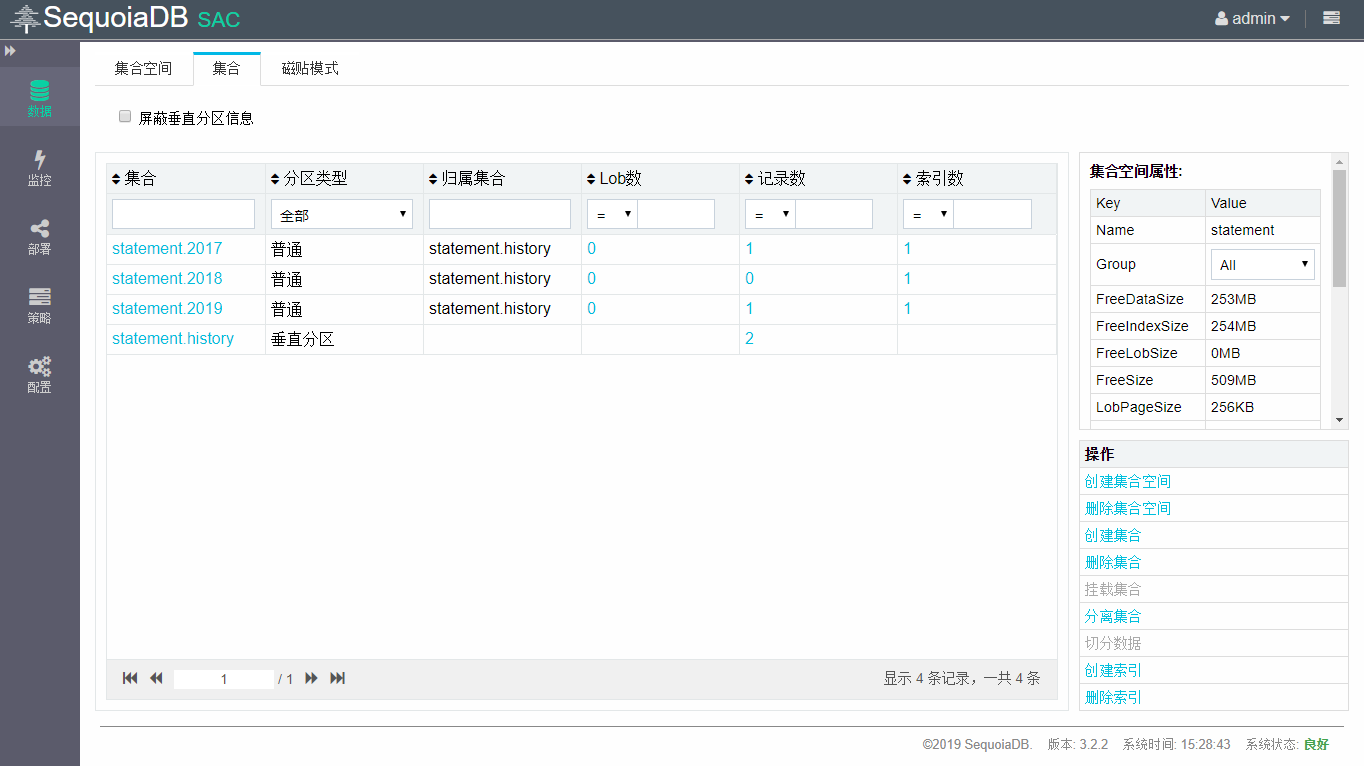The height and width of the screenshot is (766, 1364).
Task: Click LobPageSize value 256KB
Action: pyautogui.click(x=1233, y=407)
